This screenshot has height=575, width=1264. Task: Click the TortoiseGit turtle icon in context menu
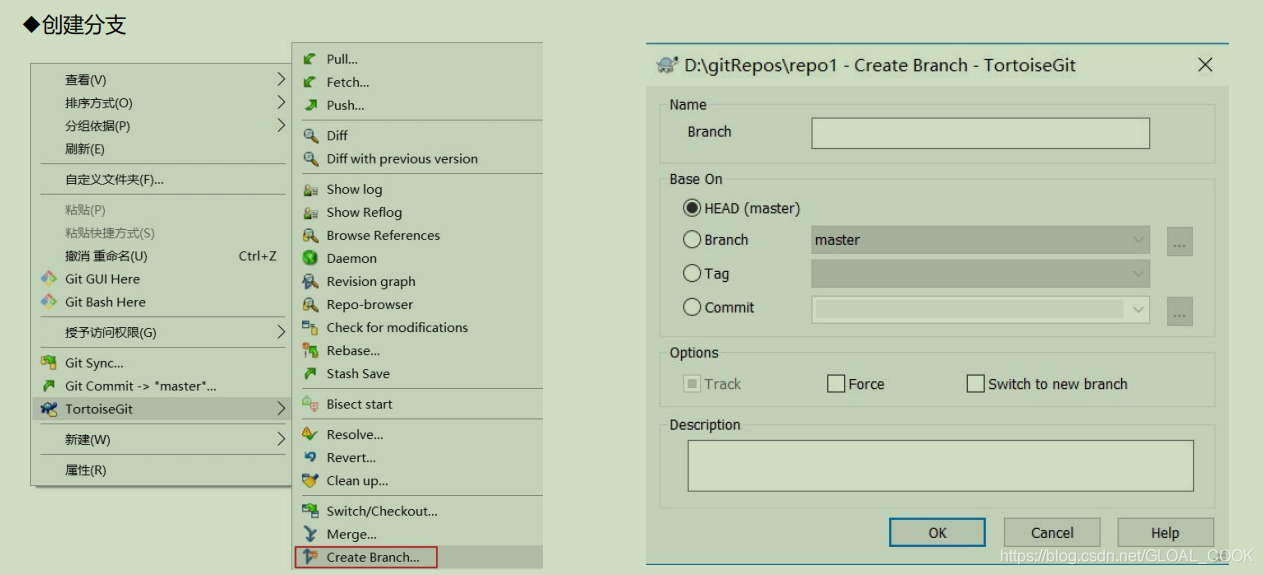point(48,409)
